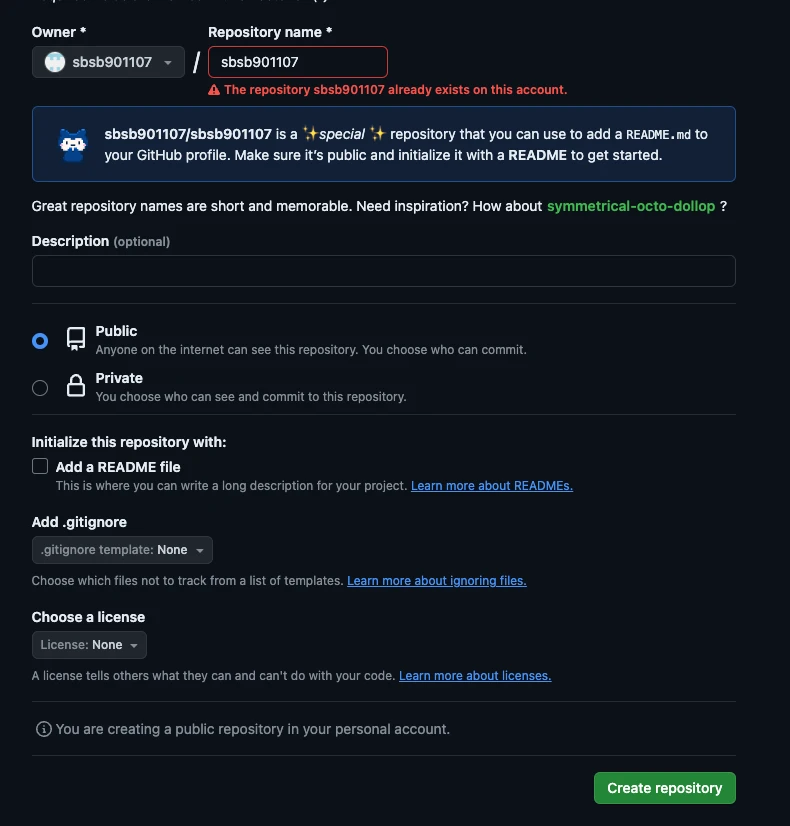Click the Mona octocat mascot icon

coord(73,145)
